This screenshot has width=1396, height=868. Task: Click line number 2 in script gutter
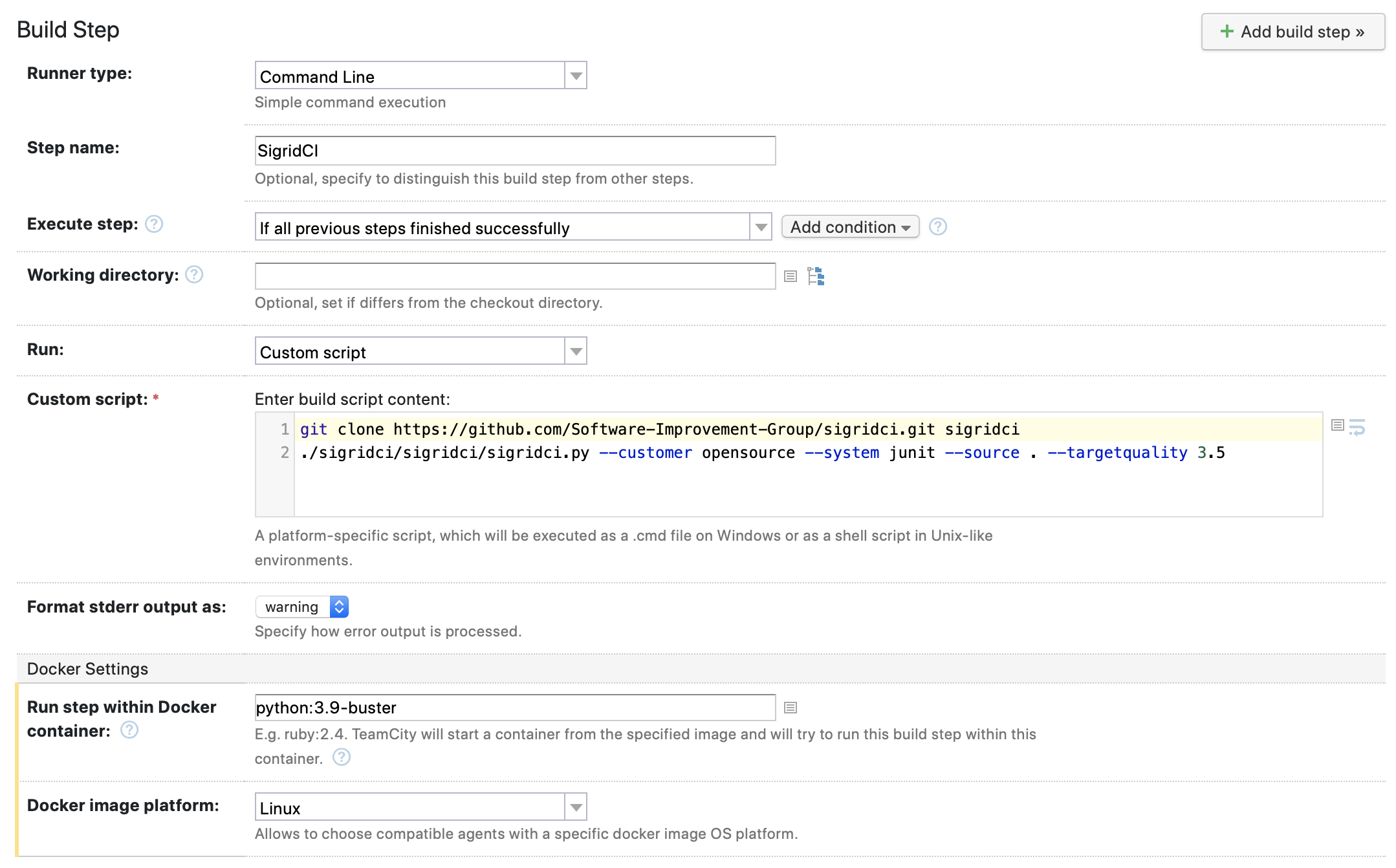(x=285, y=453)
